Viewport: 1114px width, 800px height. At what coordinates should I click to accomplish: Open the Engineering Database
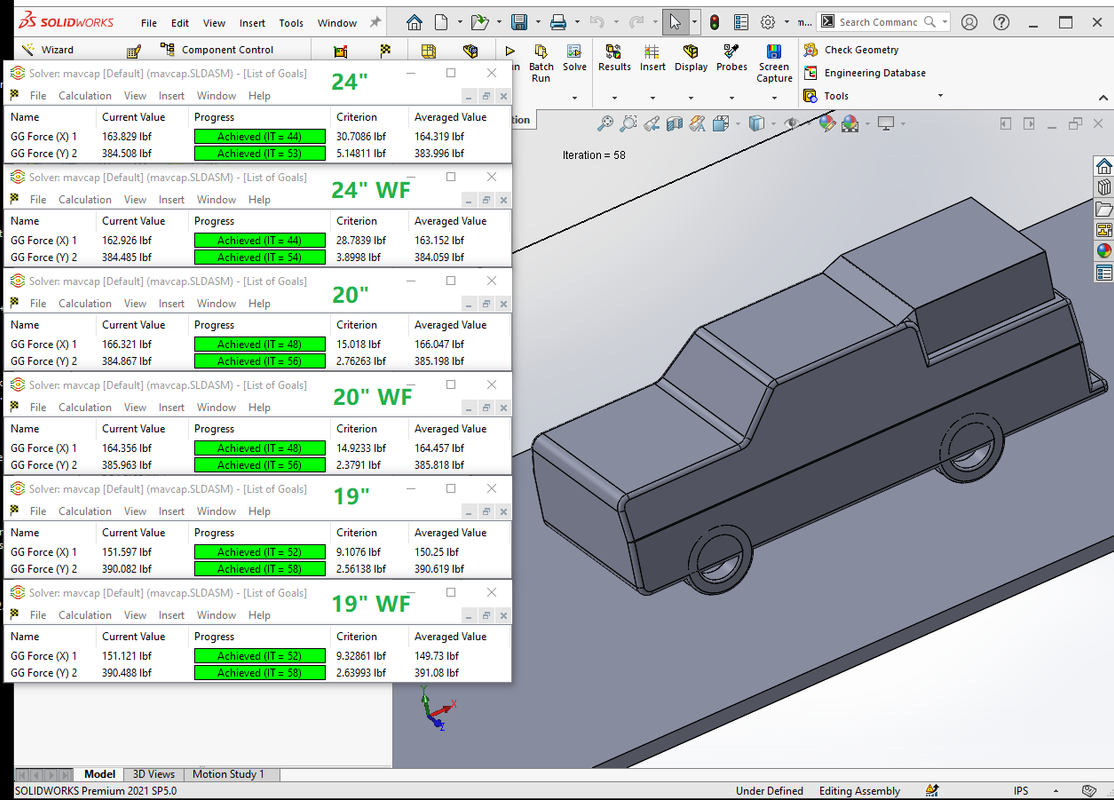[x=865, y=72]
